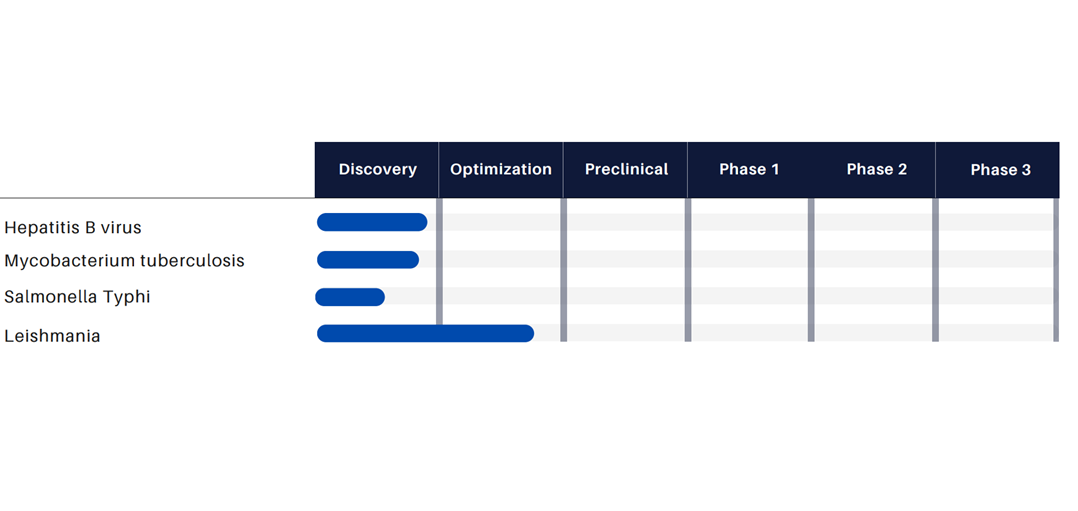Click the Discovery column header
The width and height of the screenshot is (1078, 511).
click(x=377, y=170)
